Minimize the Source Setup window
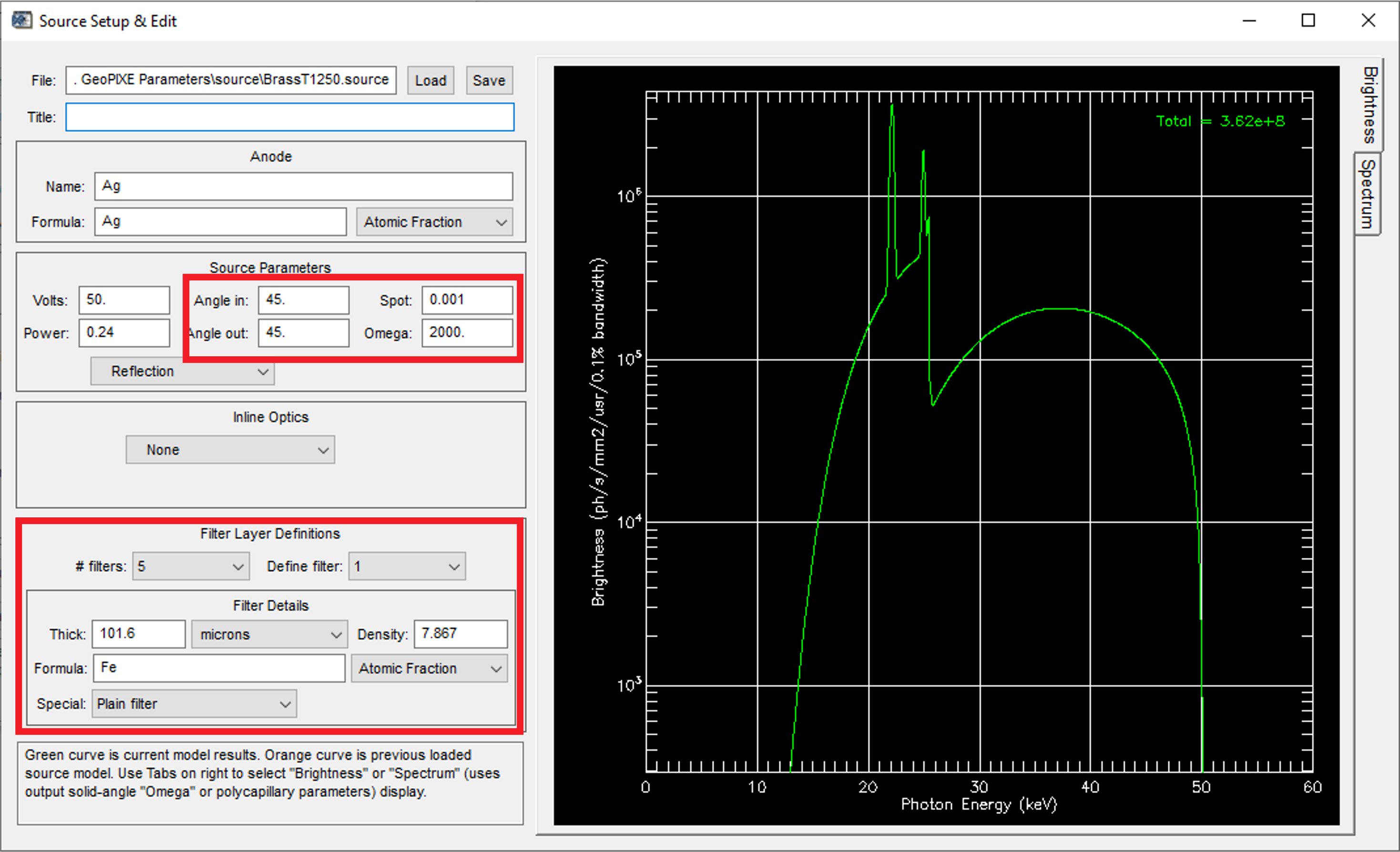 [1249, 21]
